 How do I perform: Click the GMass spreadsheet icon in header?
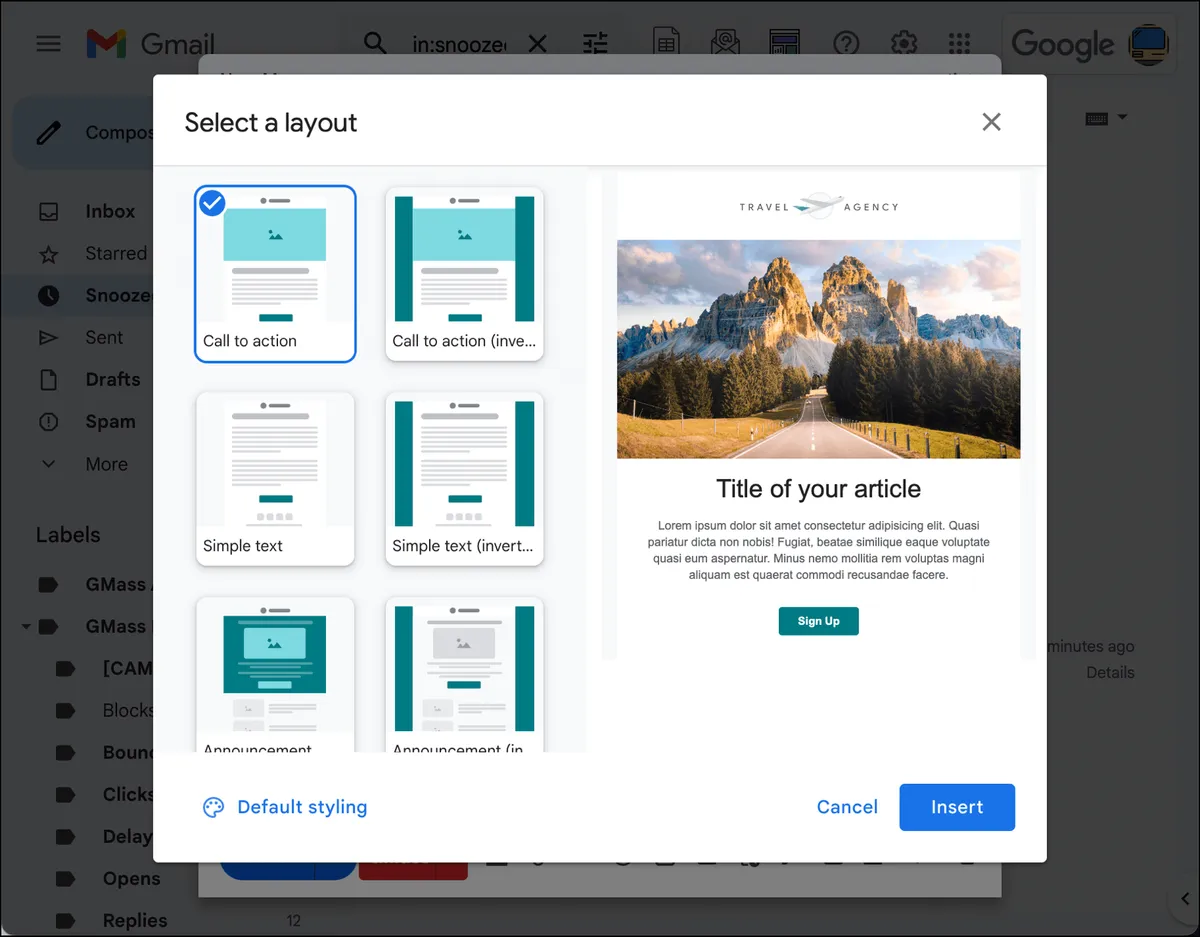point(666,43)
